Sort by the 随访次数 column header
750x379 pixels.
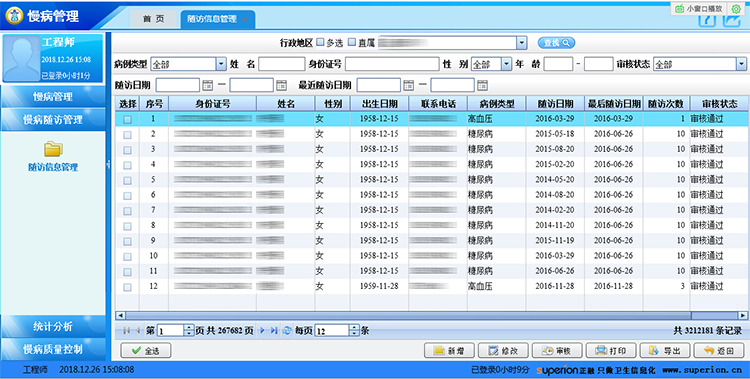pos(666,104)
